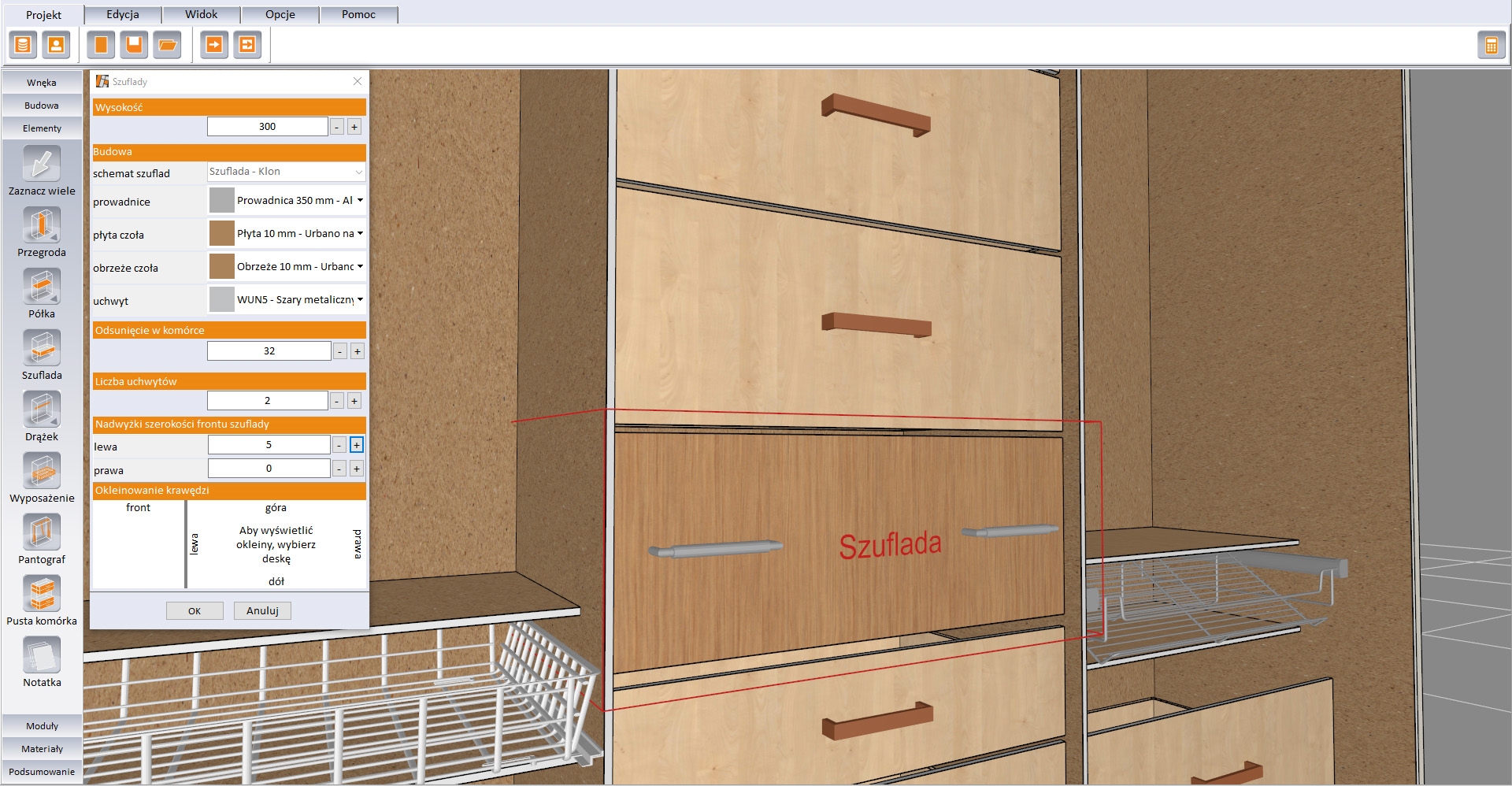Open the uchwyt handle dropdown

[x=360, y=300]
